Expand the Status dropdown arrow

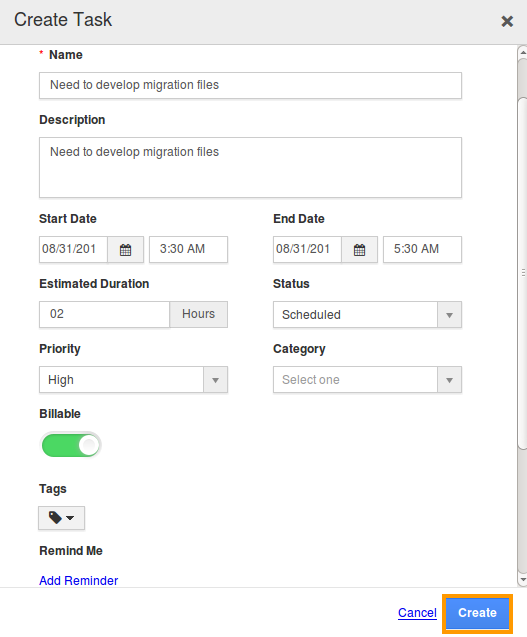449,315
